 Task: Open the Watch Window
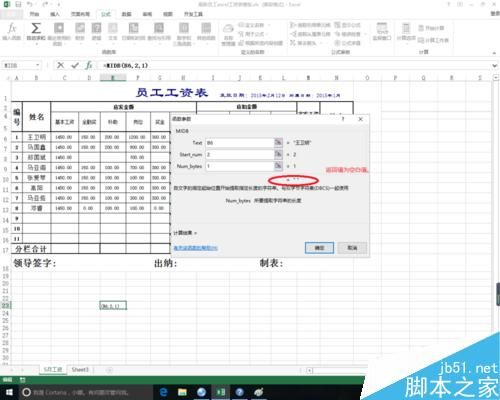pyautogui.click(x=382, y=32)
